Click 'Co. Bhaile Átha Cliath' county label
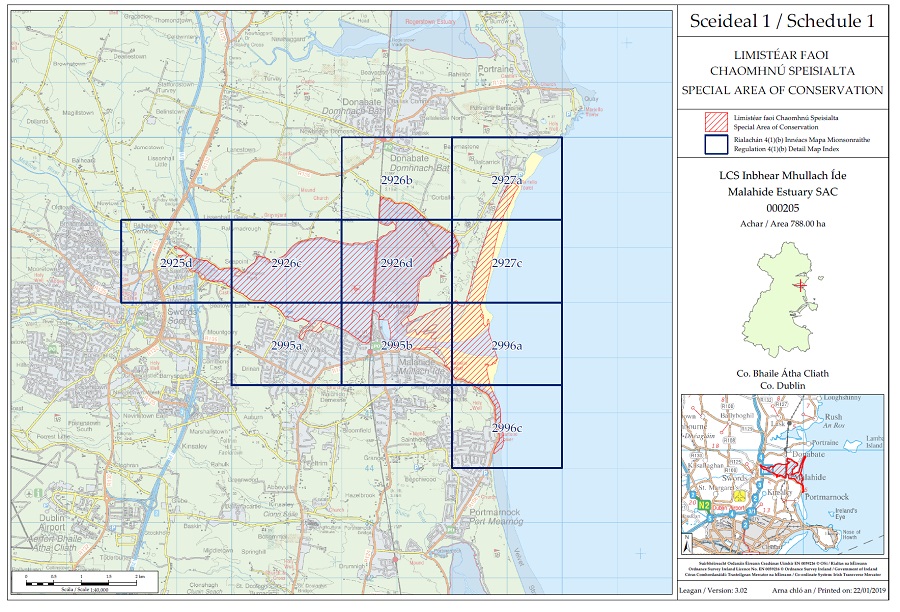This screenshot has height=612, width=900. (782, 373)
